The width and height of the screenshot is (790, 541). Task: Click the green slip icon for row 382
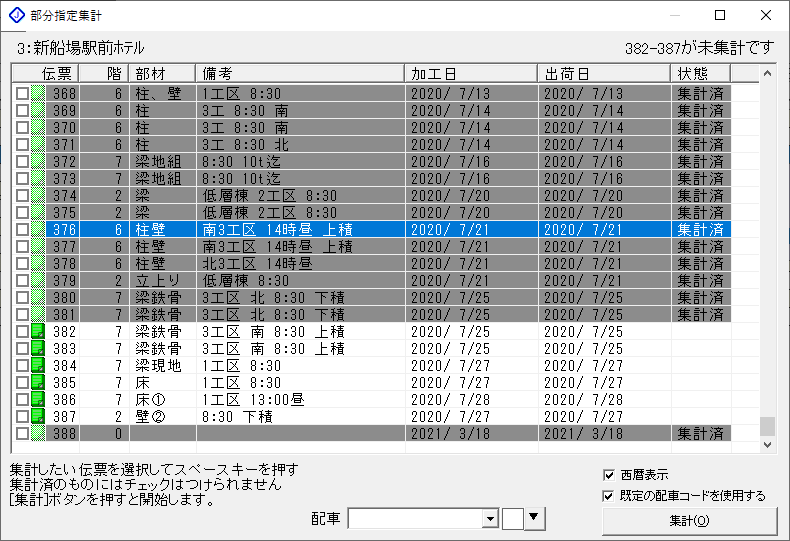(x=38, y=332)
